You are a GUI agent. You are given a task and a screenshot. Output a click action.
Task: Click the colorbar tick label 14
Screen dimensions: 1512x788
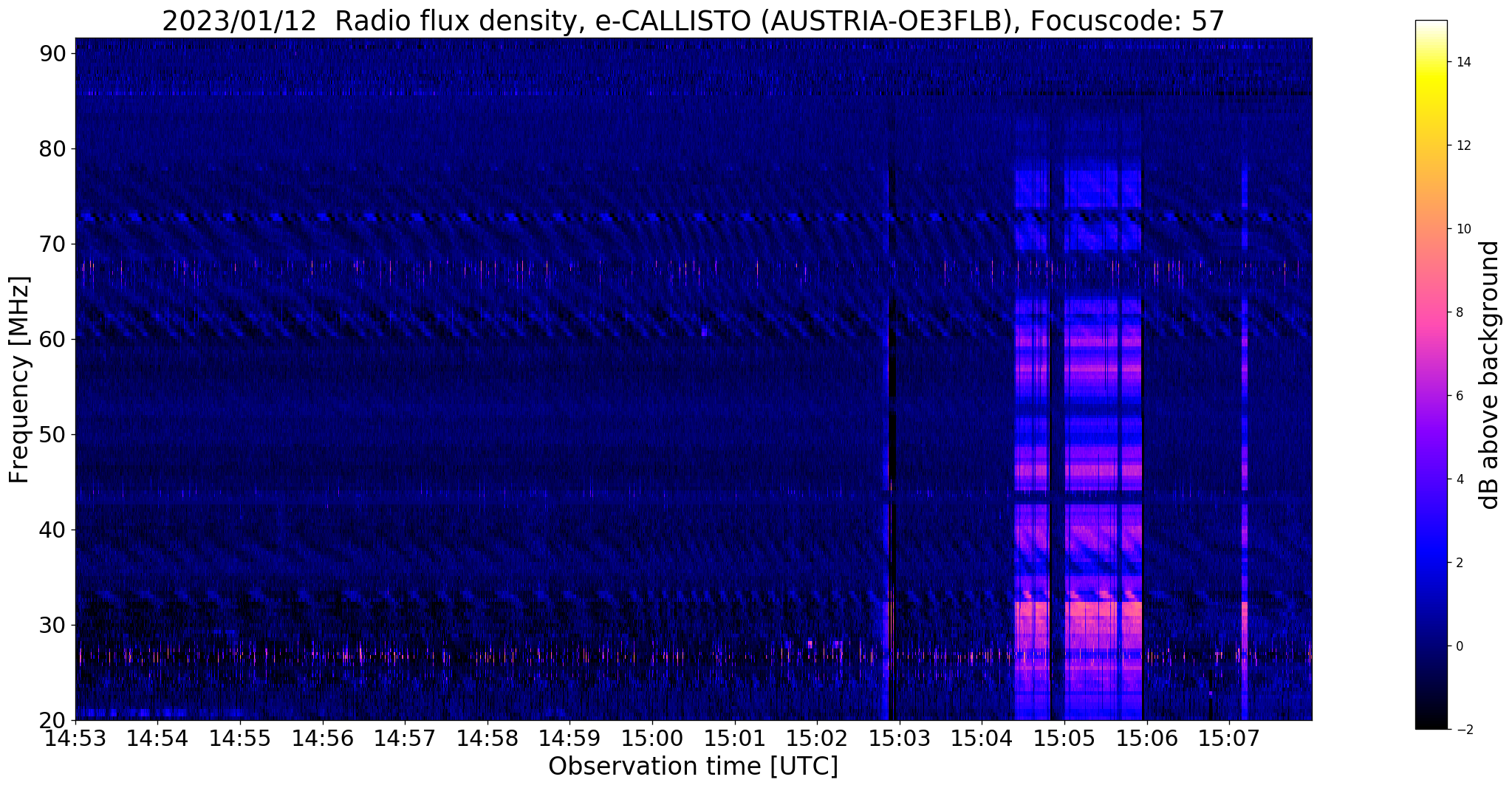coord(1463,62)
